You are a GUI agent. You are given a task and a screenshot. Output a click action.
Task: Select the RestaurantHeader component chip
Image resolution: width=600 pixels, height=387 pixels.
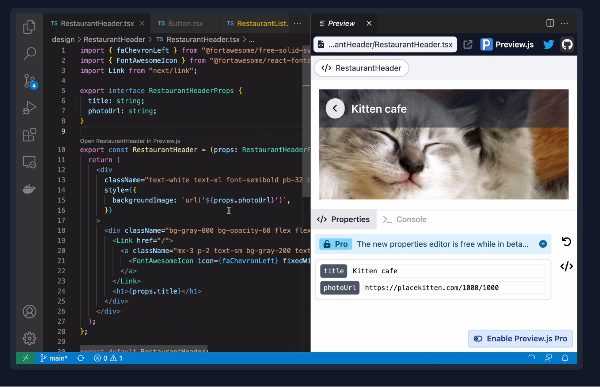pyautogui.click(x=361, y=68)
